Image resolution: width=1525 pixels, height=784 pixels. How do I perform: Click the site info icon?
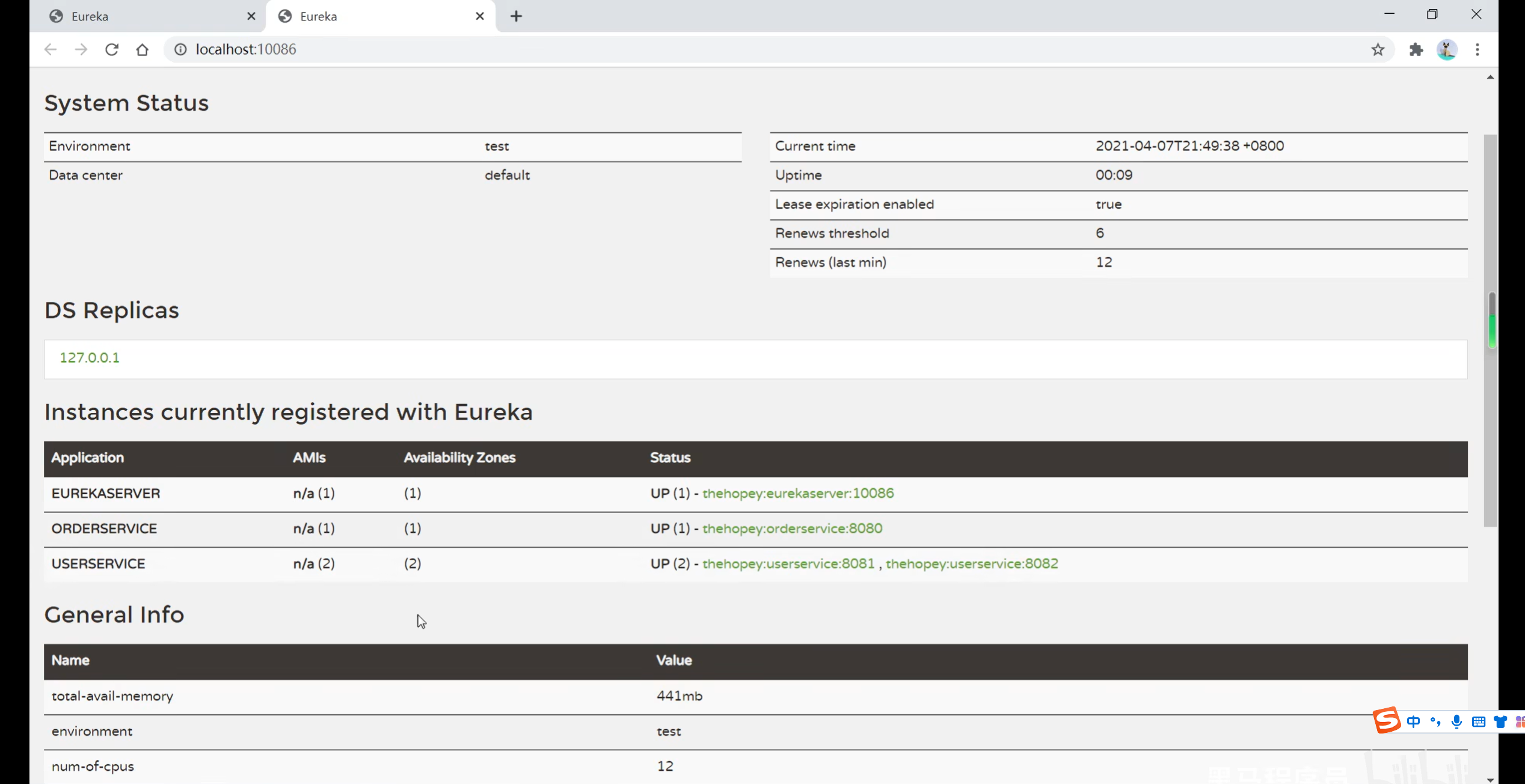pos(180,49)
